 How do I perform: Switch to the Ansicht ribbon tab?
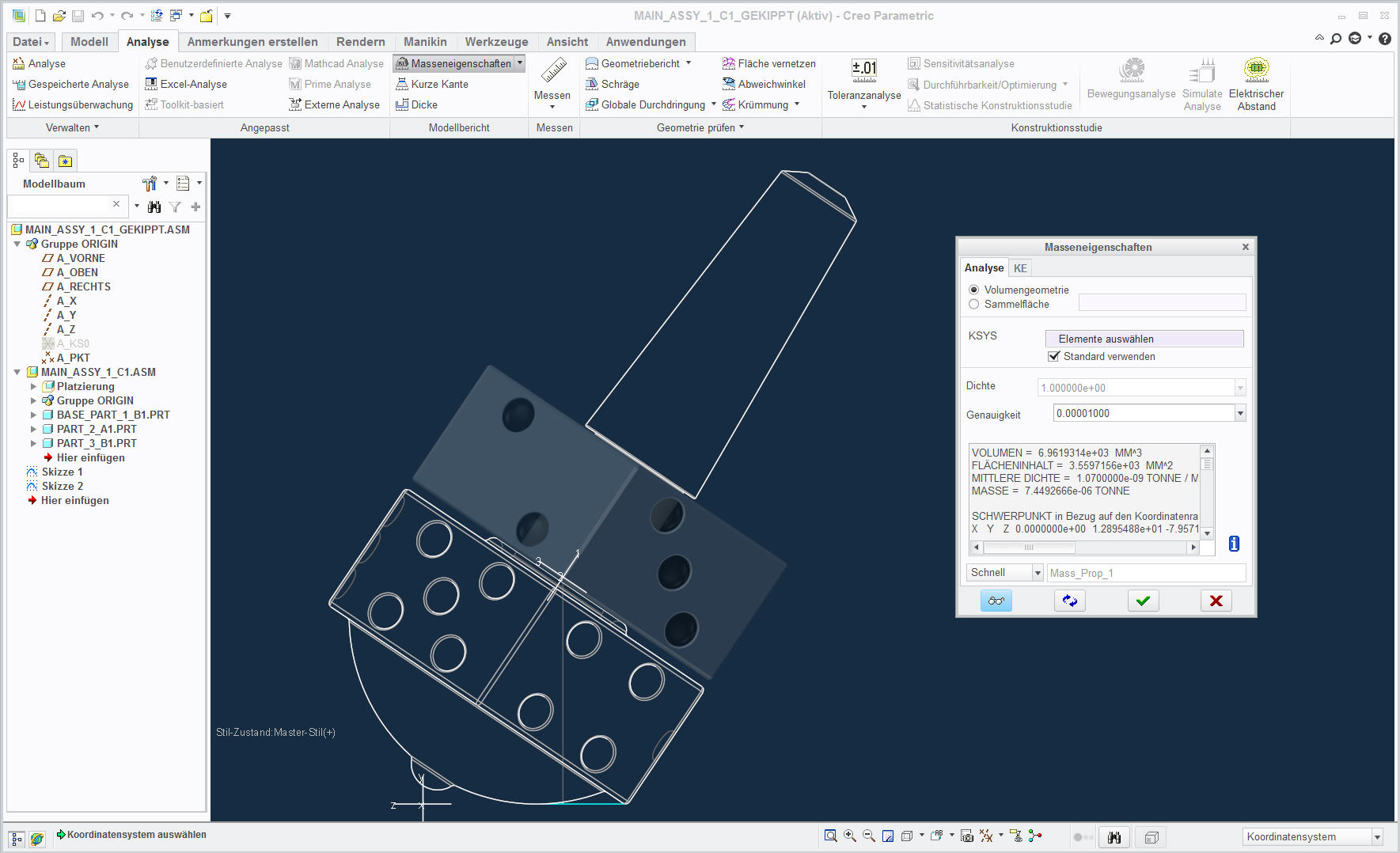567,42
